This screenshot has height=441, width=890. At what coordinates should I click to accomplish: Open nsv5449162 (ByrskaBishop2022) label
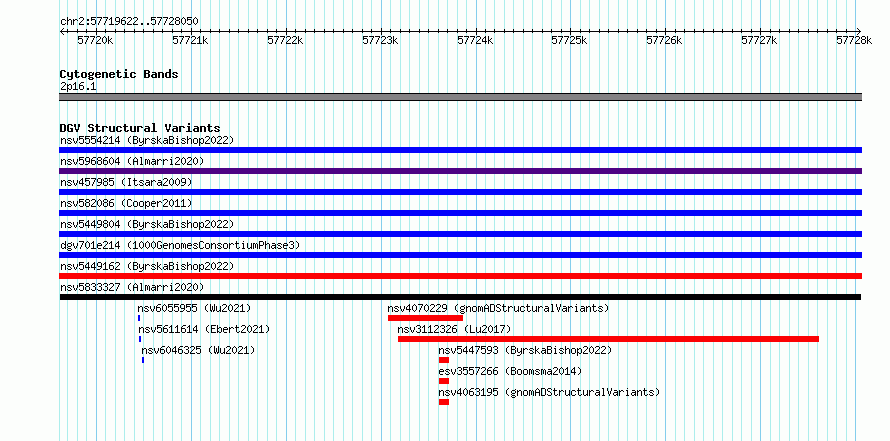(147, 266)
